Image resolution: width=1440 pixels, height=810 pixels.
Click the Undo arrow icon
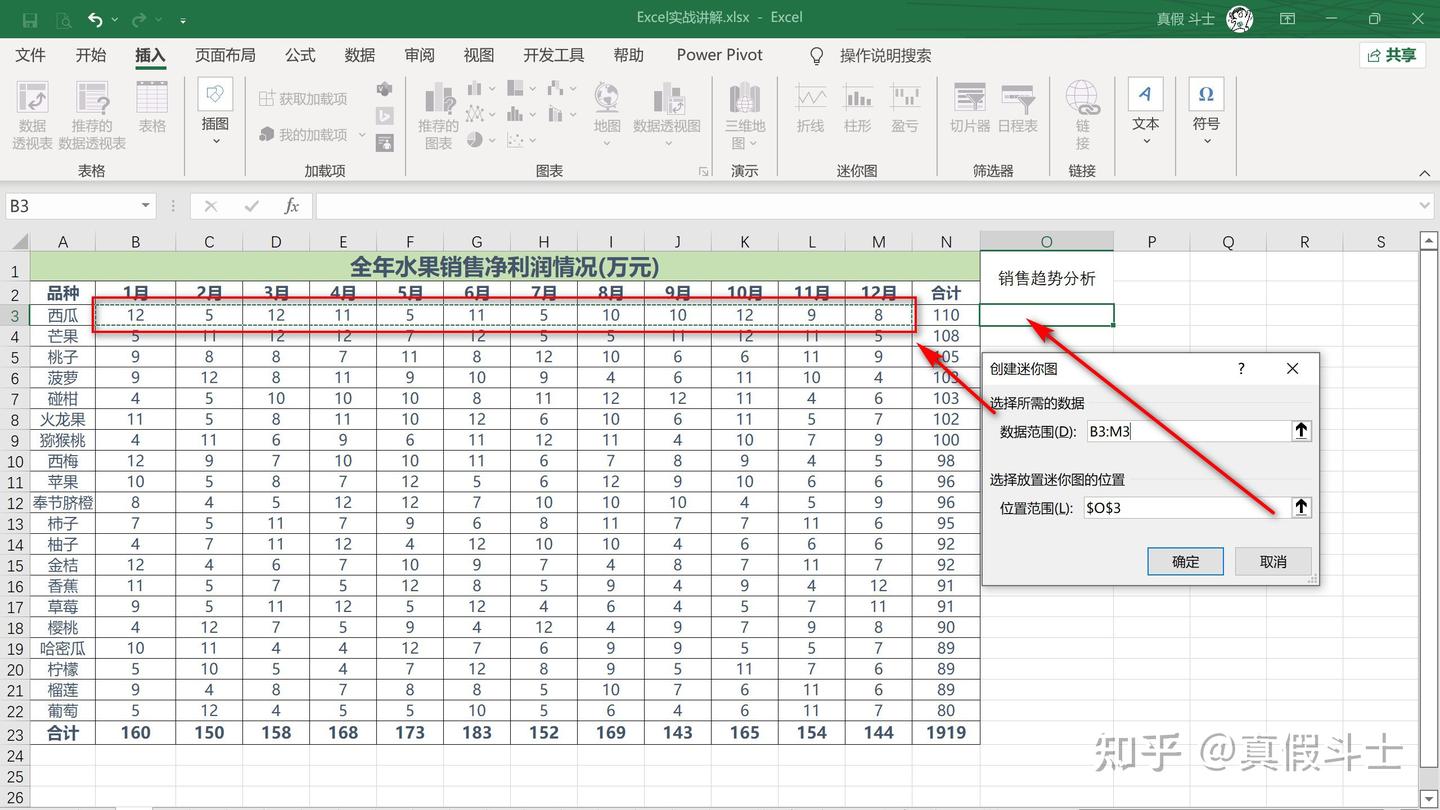[95, 19]
